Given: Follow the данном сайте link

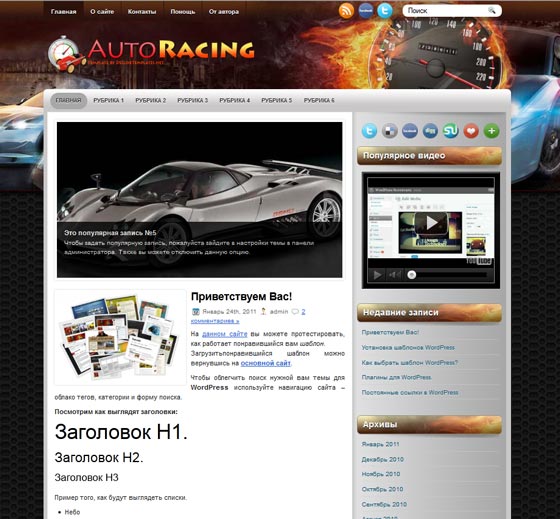Looking at the screenshot, I should click(225, 334).
